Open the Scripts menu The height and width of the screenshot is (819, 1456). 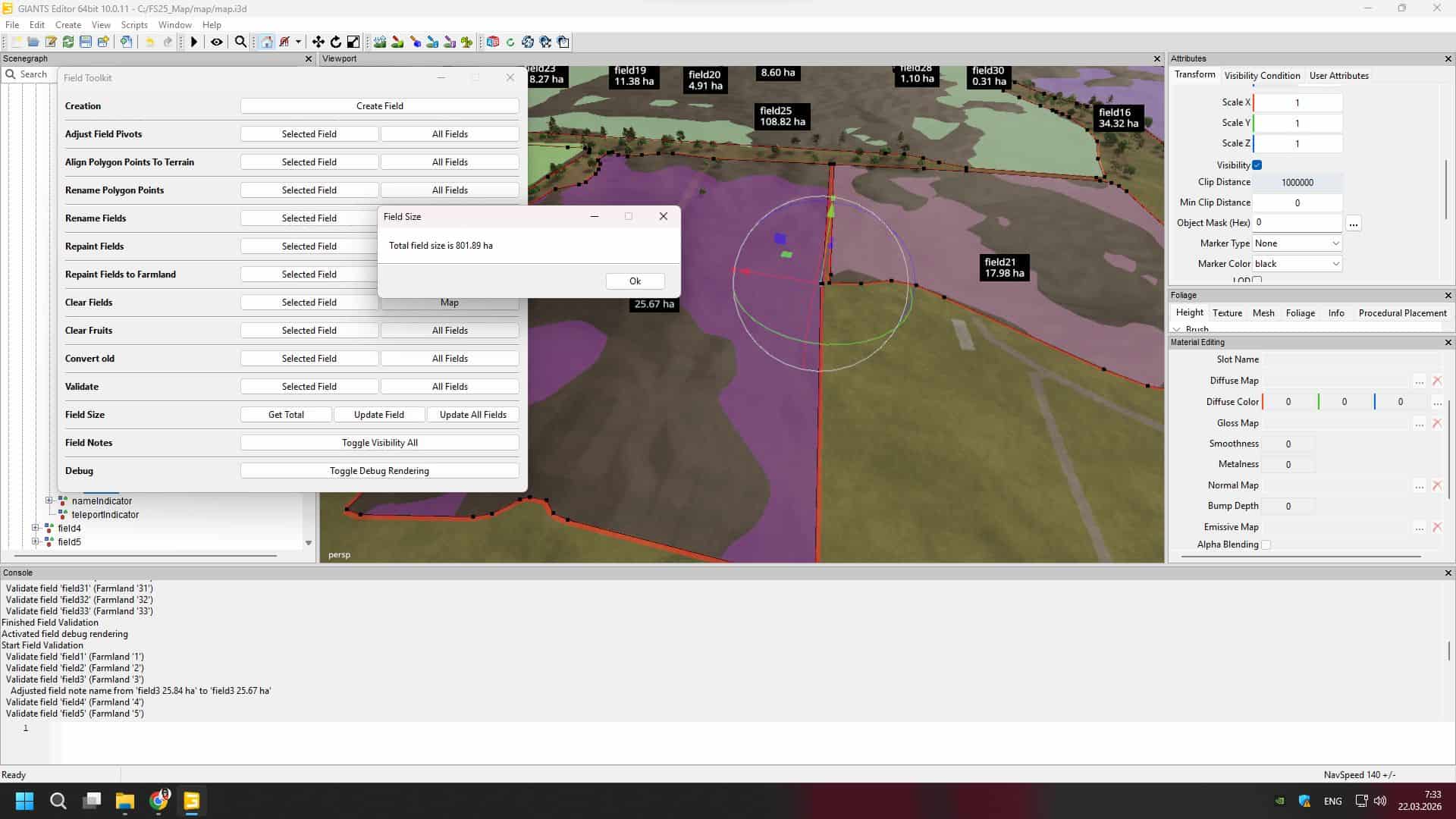coord(134,25)
